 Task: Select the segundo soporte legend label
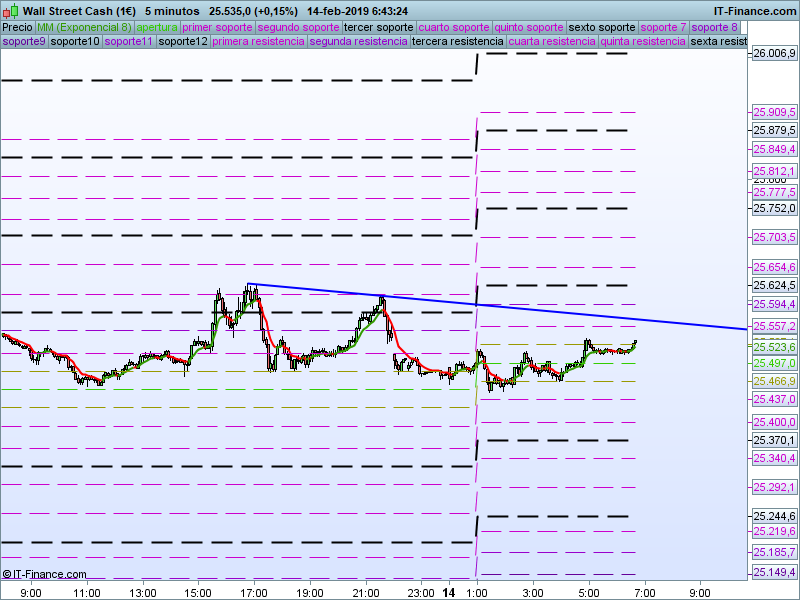tap(298, 27)
